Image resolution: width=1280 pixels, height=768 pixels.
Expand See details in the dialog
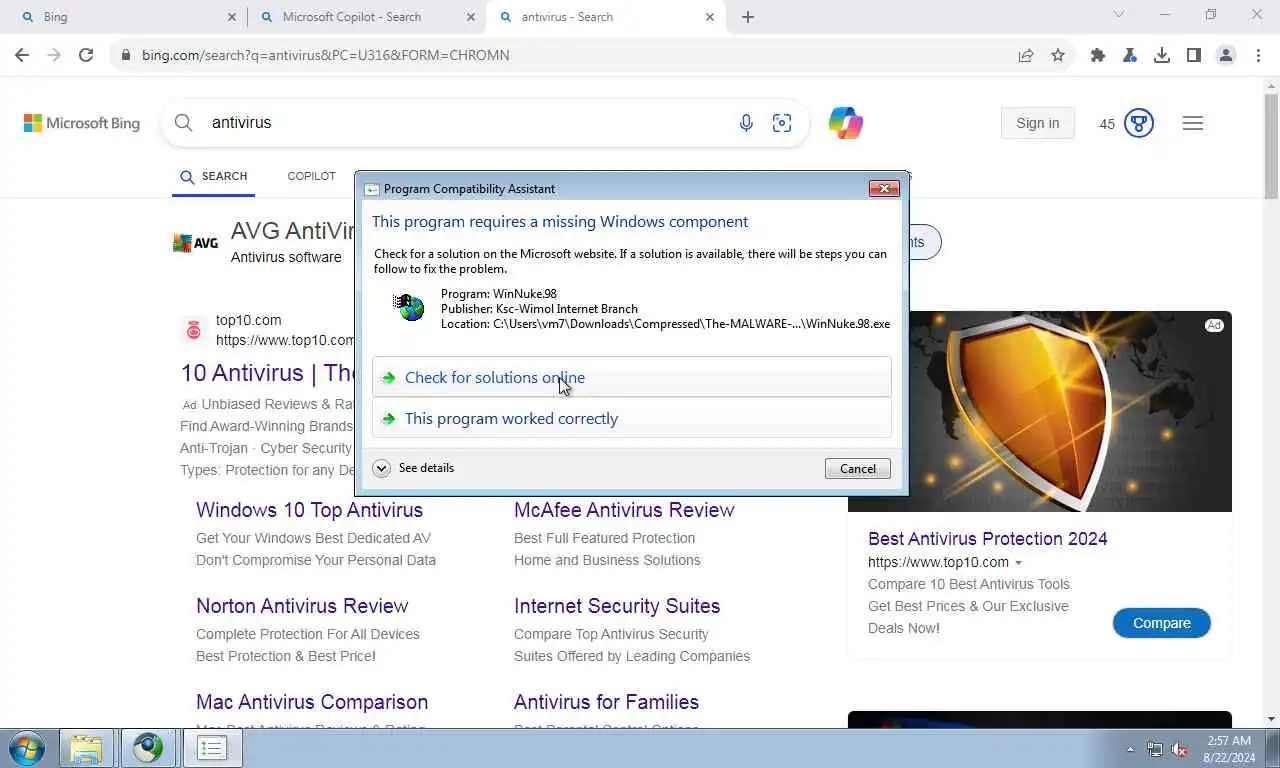pyautogui.click(x=414, y=468)
